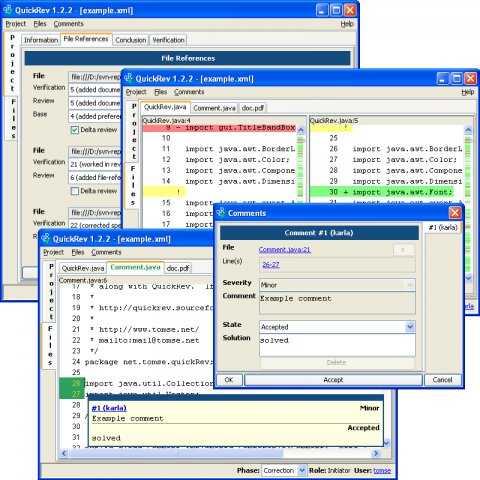
Task: Close the Comments dialog with the red X
Action: point(455,213)
